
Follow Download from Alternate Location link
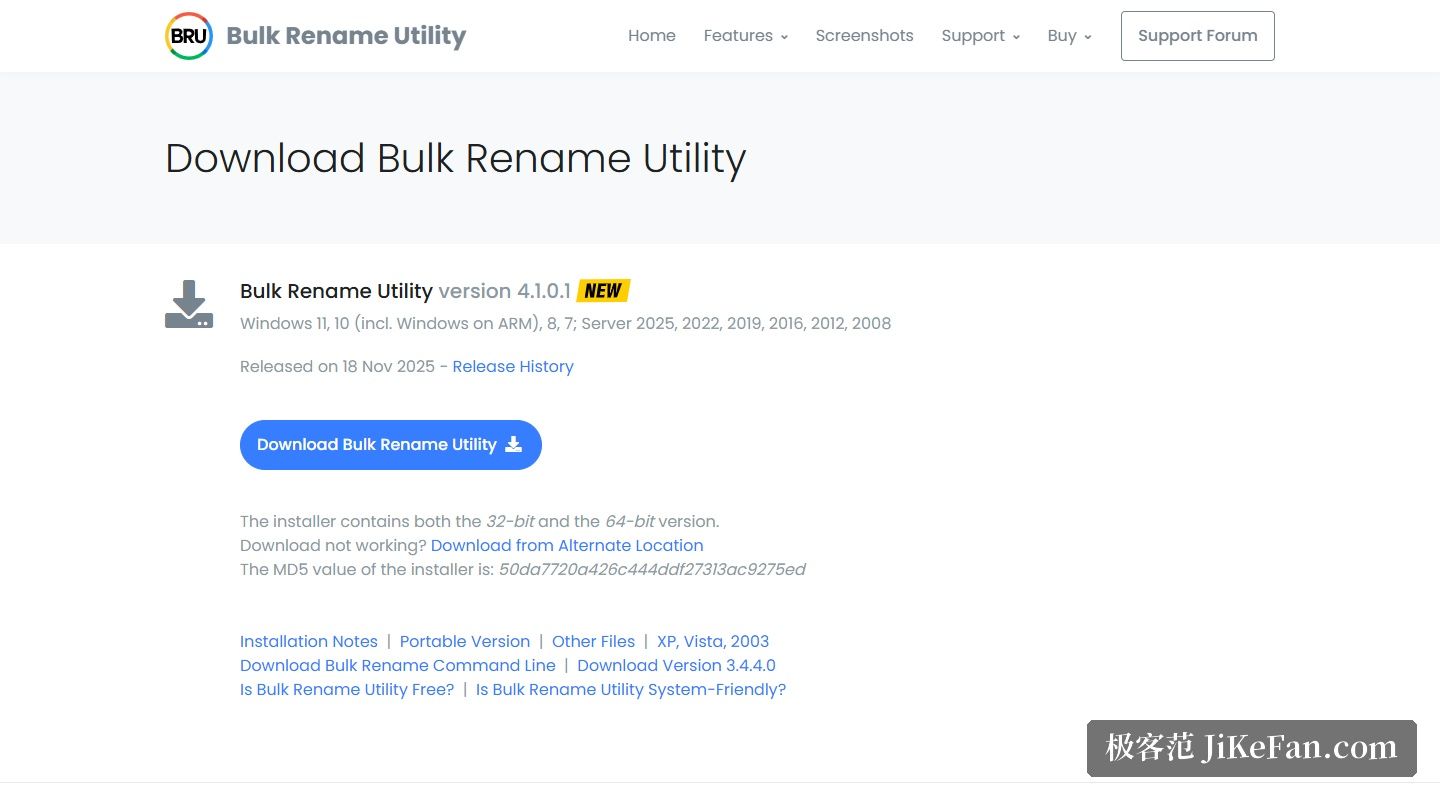coord(567,546)
